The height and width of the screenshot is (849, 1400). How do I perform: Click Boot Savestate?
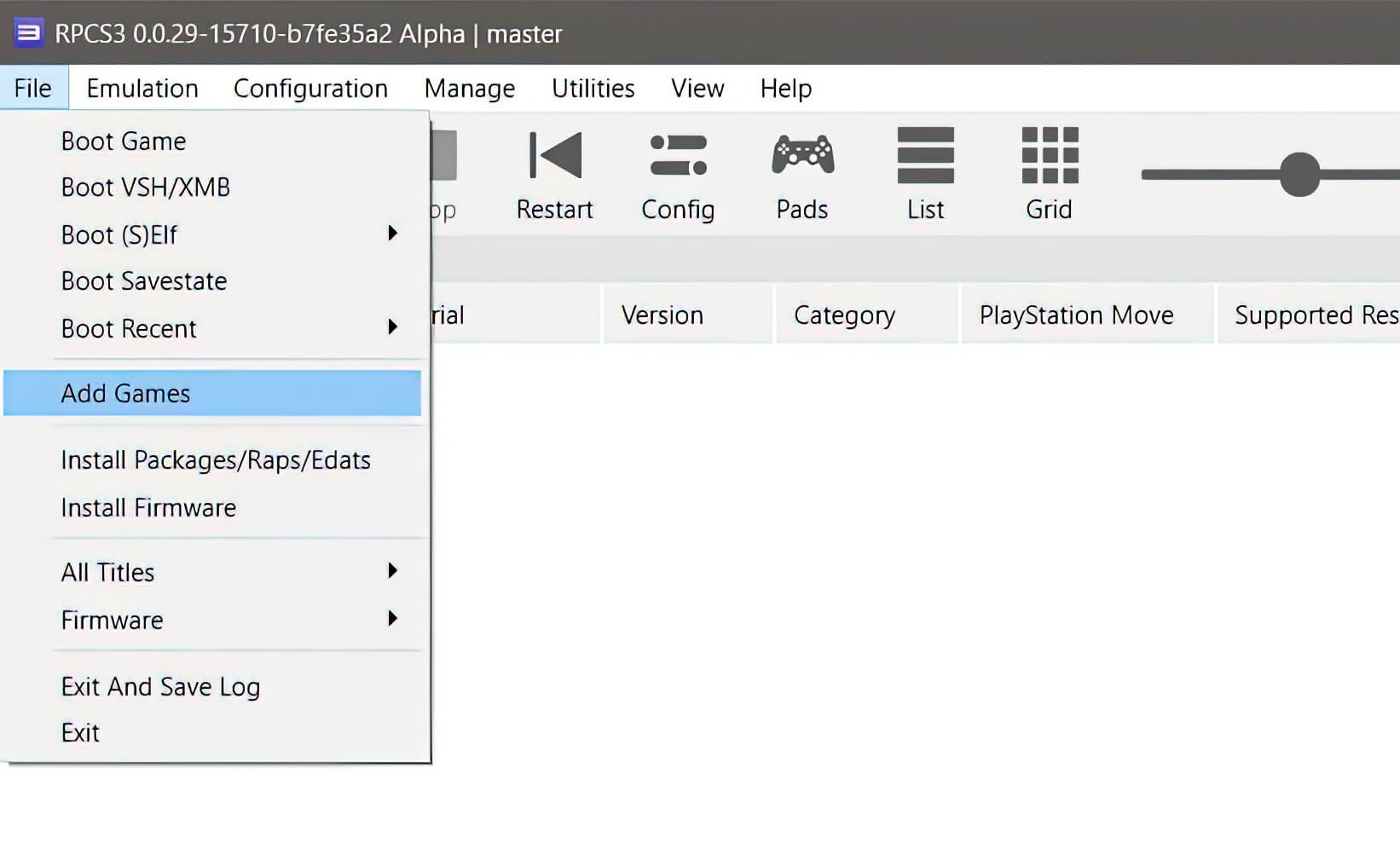pos(143,280)
